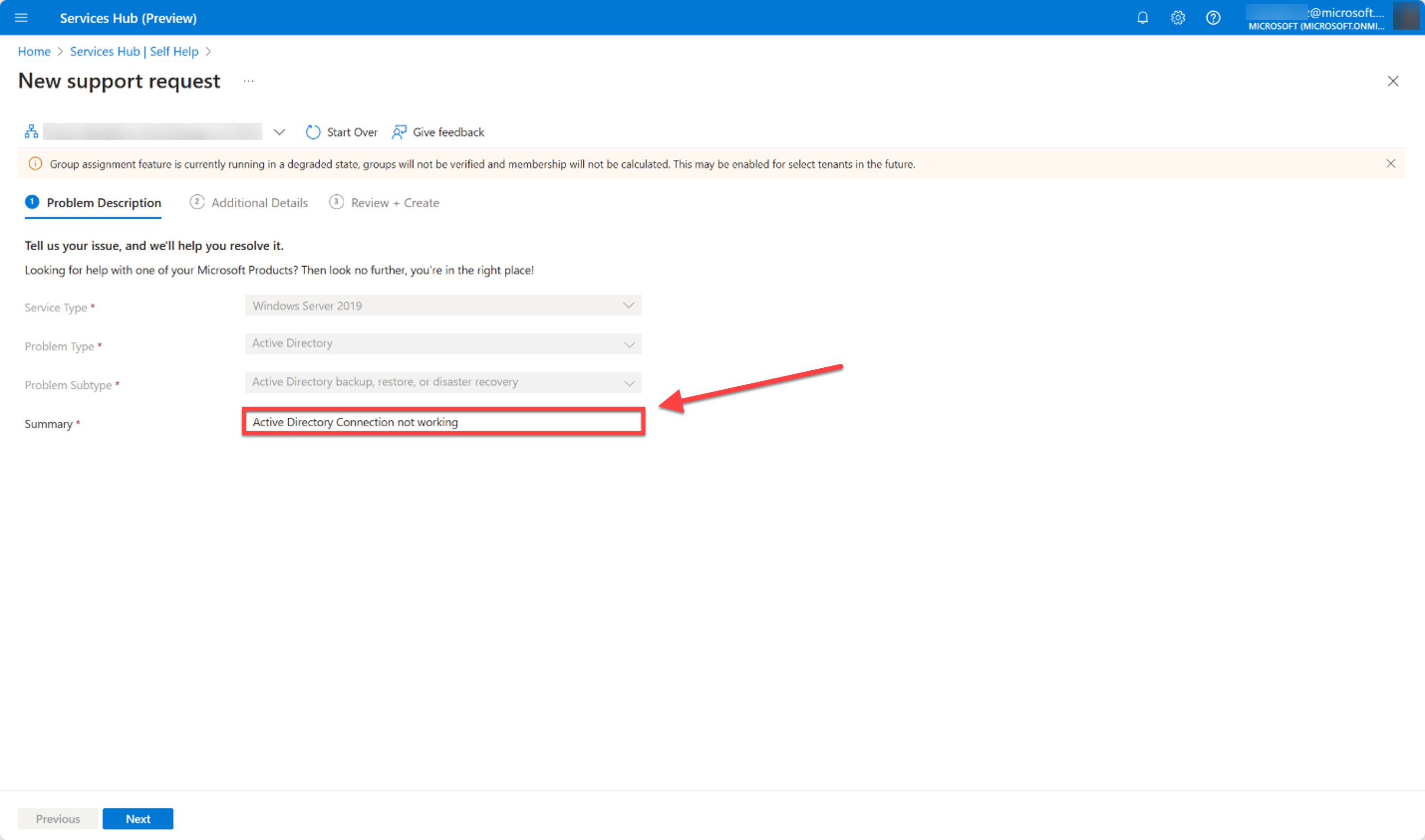Click the Previous button
1425x840 pixels.
click(58, 818)
